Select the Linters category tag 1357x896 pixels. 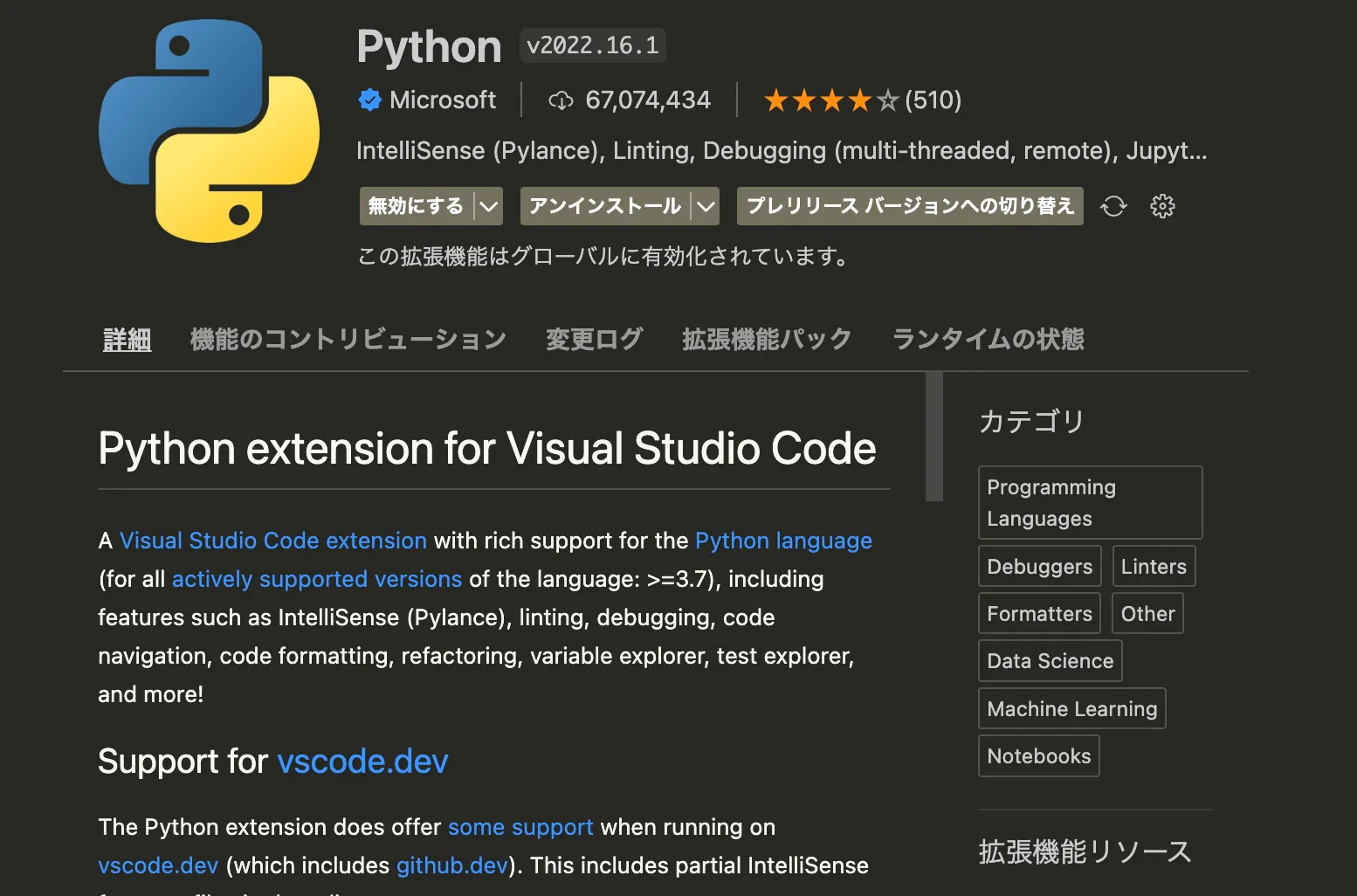click(x=1154, y=566)
